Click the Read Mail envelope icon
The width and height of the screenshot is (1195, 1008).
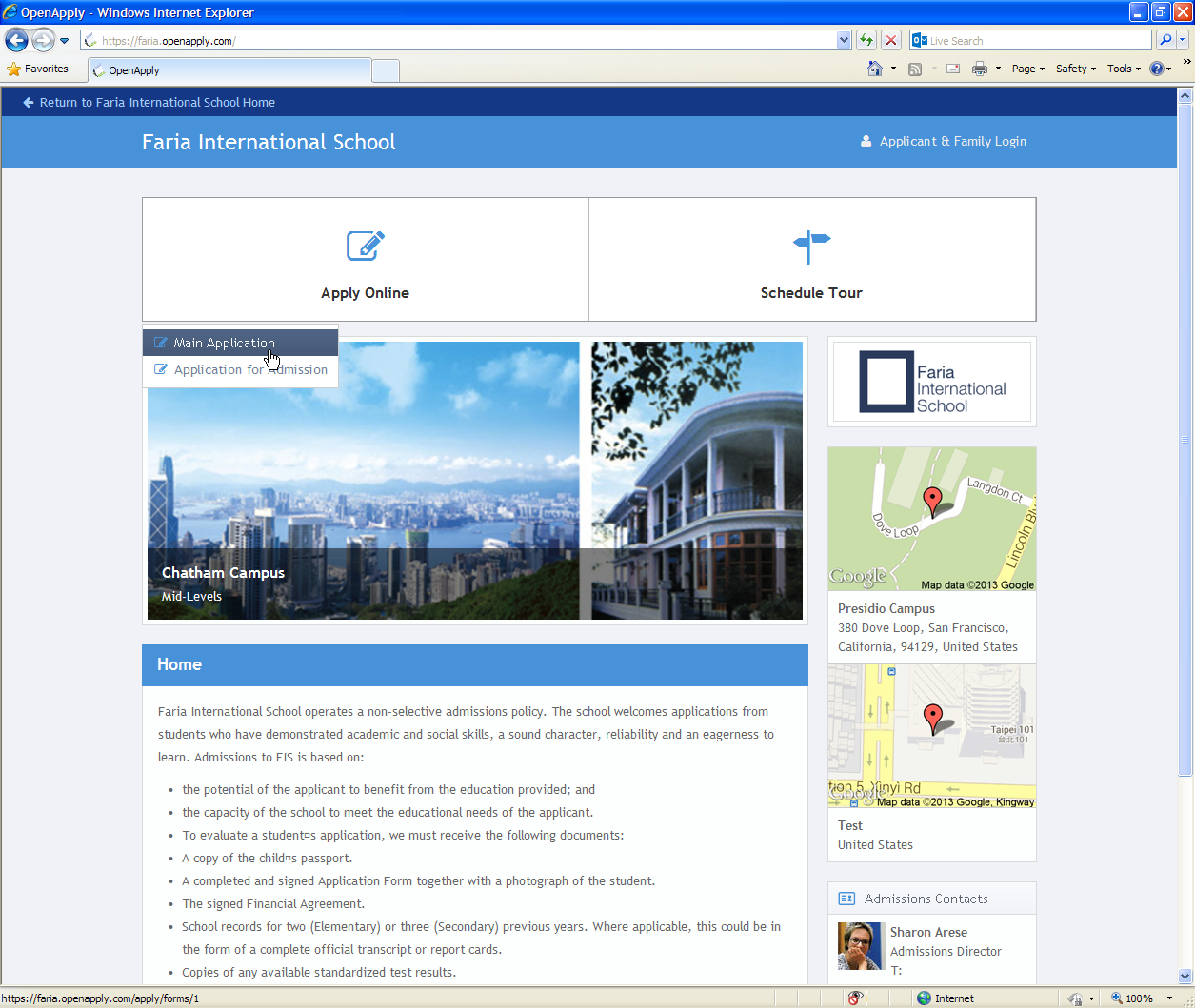[x=953, y=69]
